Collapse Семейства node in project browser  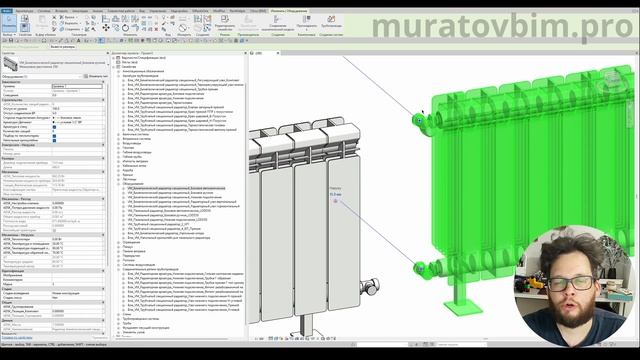(114, 67)
